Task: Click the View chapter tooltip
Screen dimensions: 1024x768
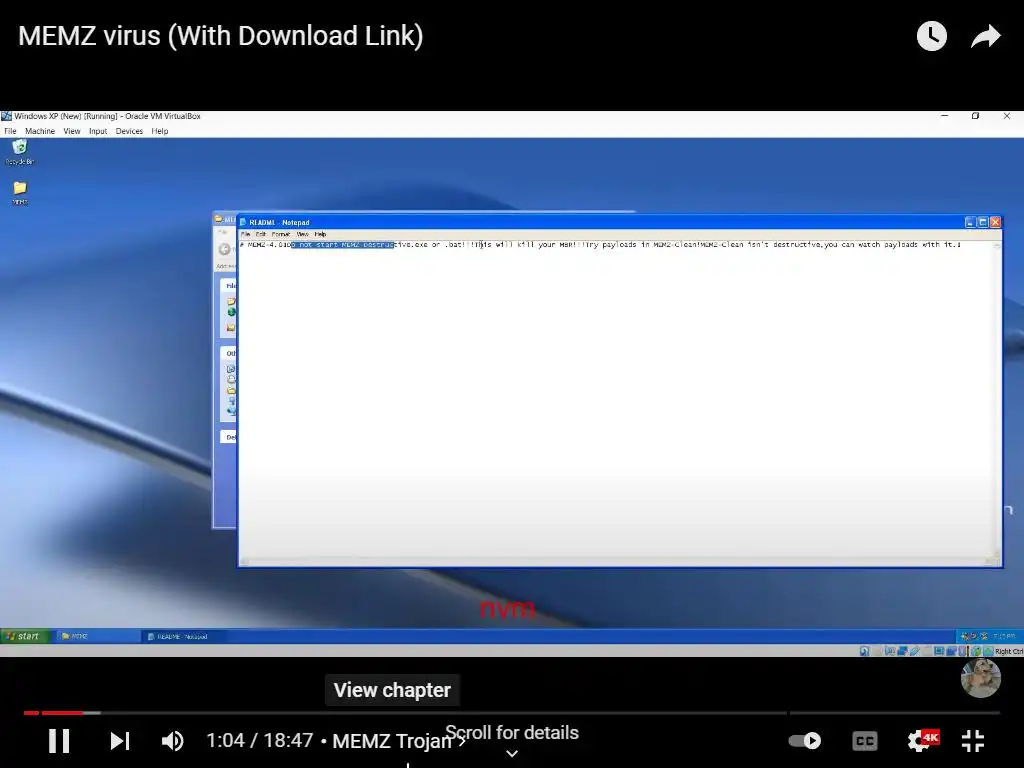Action: (392, 690)
